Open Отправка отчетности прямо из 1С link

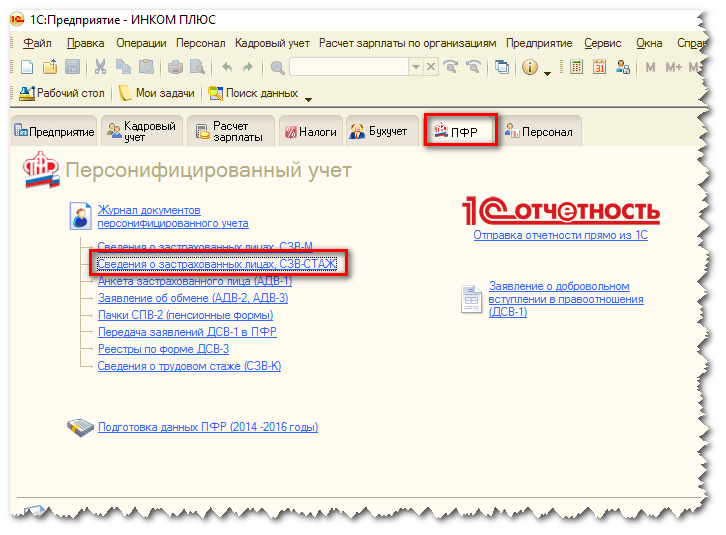click(560, 235)
